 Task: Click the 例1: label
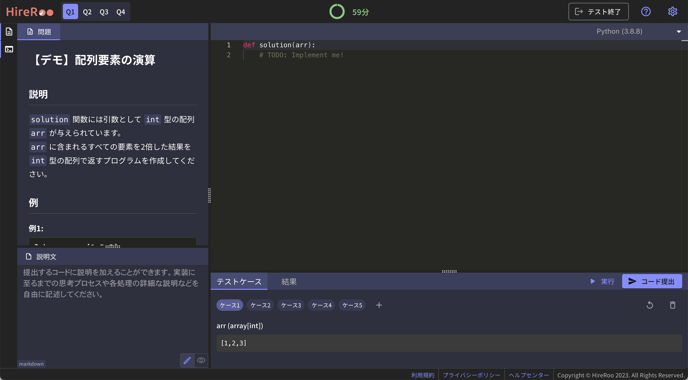(36, 228)
